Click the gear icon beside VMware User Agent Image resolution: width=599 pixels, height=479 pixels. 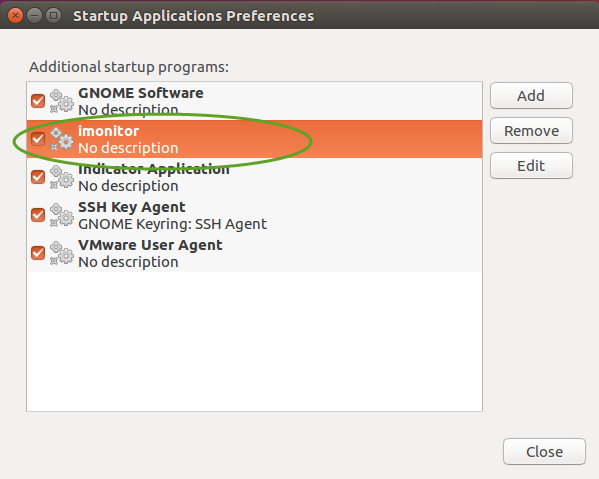pyautogui.click(x=62, y=253)
